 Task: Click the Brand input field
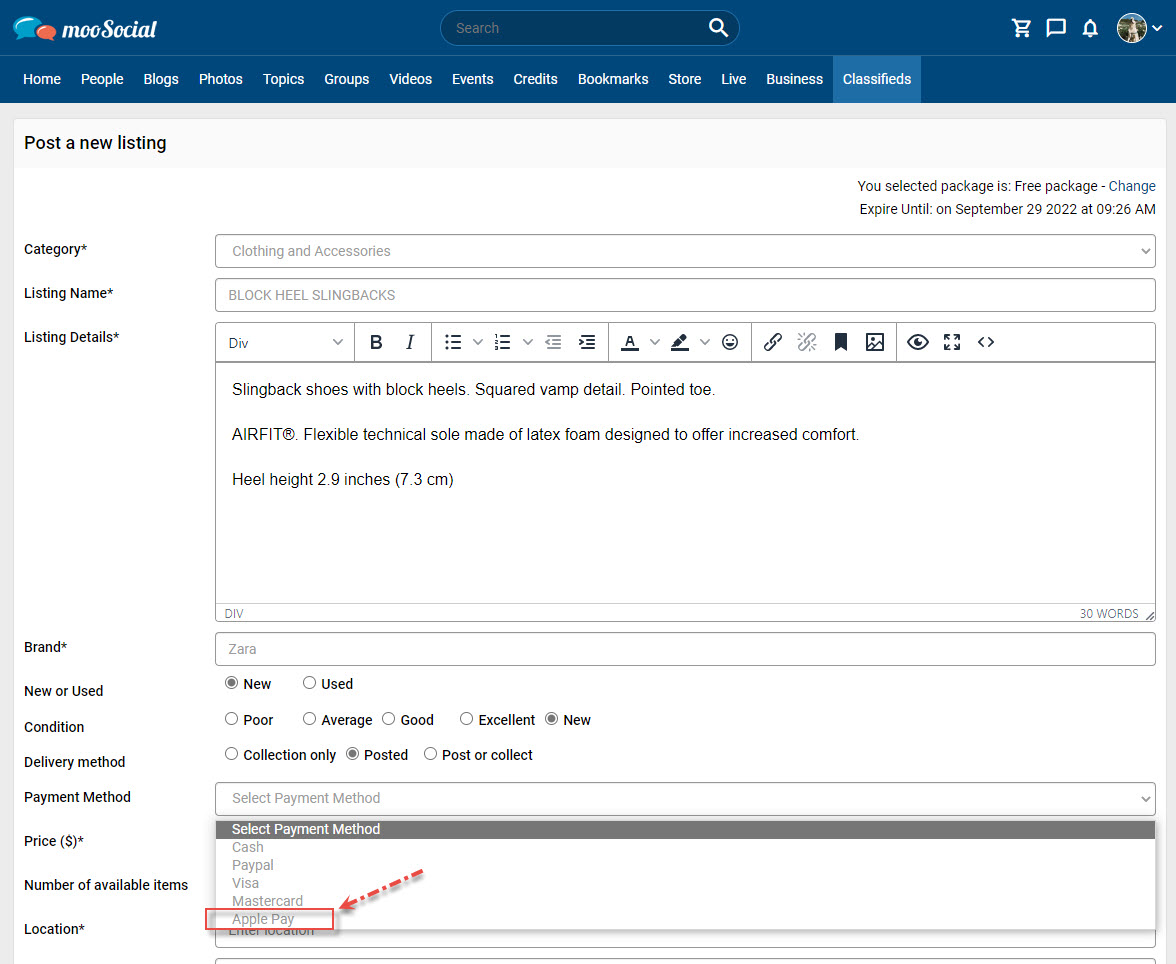(685, 649)
